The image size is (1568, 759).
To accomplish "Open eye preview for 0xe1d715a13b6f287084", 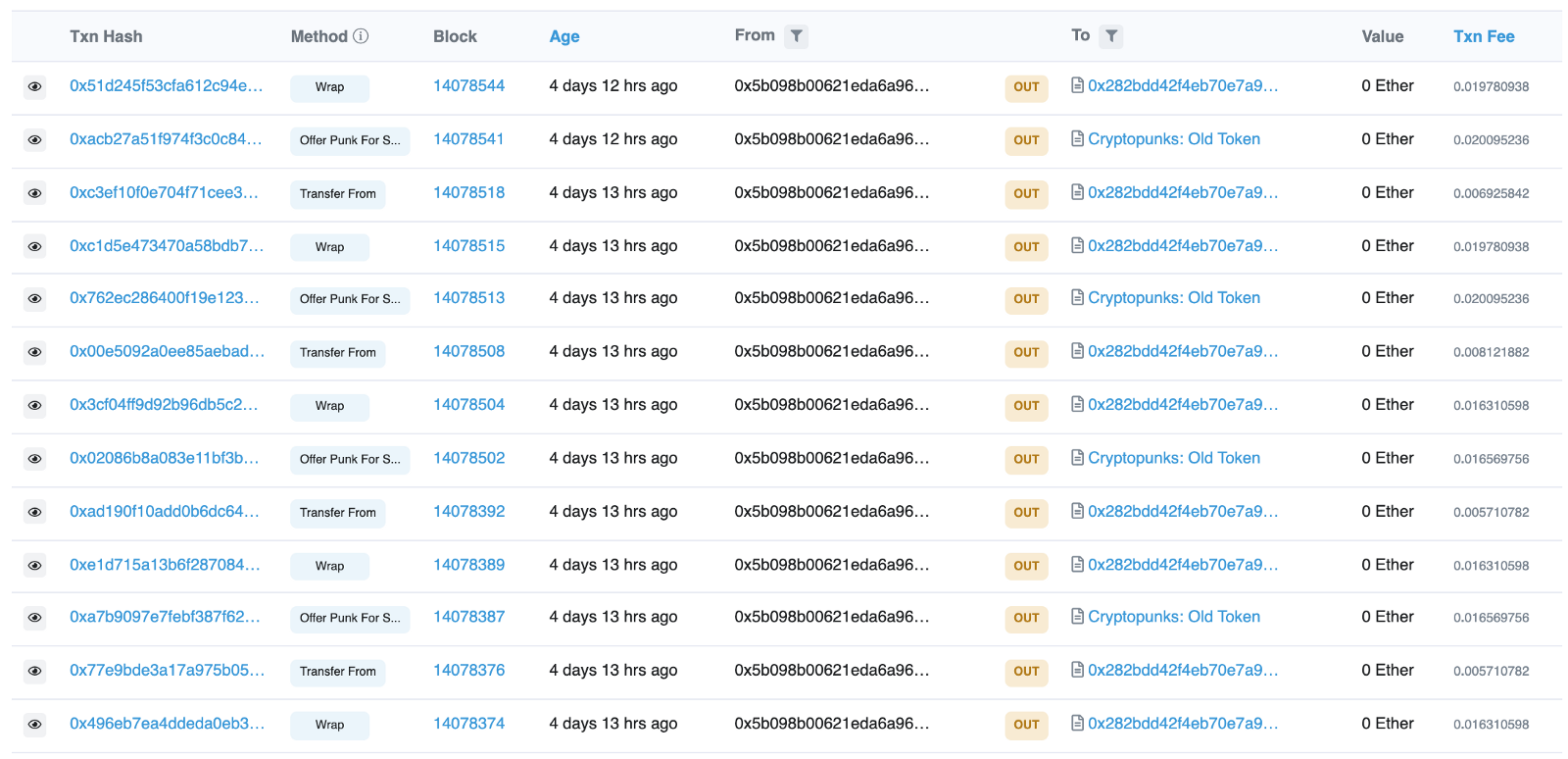I will pyautogui.click(x=34, y=566).
